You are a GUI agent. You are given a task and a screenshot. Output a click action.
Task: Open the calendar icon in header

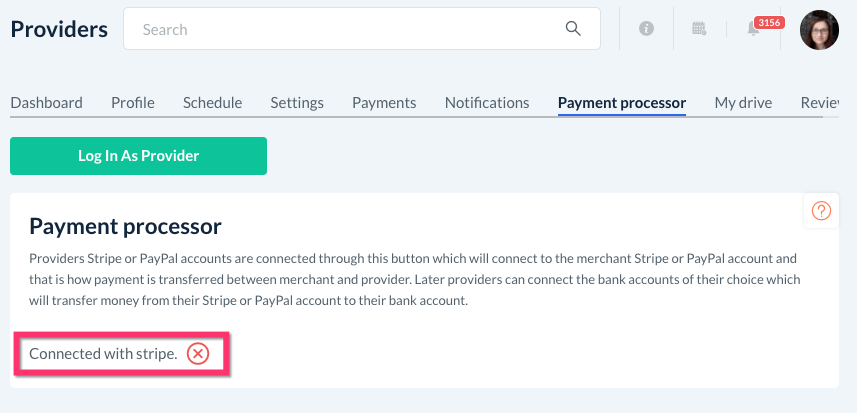(700, 30)
